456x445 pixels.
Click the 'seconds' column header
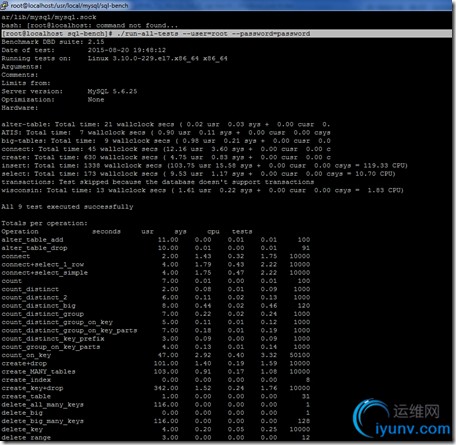(106, 231)
